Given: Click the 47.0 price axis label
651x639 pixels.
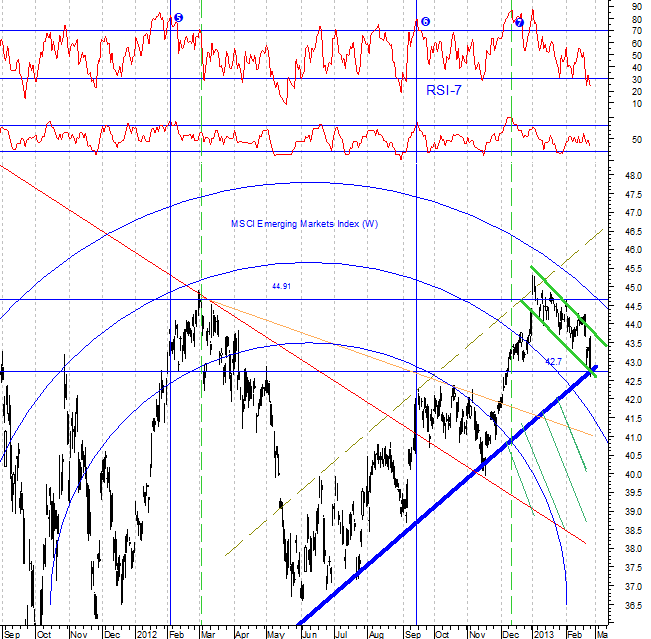Looking at the screenshot, I should coord(633,213).
